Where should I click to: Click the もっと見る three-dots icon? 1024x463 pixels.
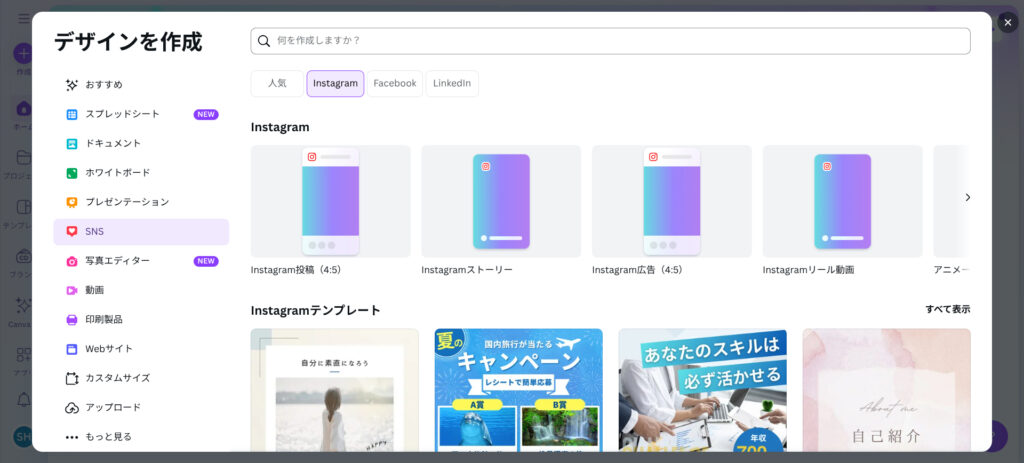click(x=72, y=437)
